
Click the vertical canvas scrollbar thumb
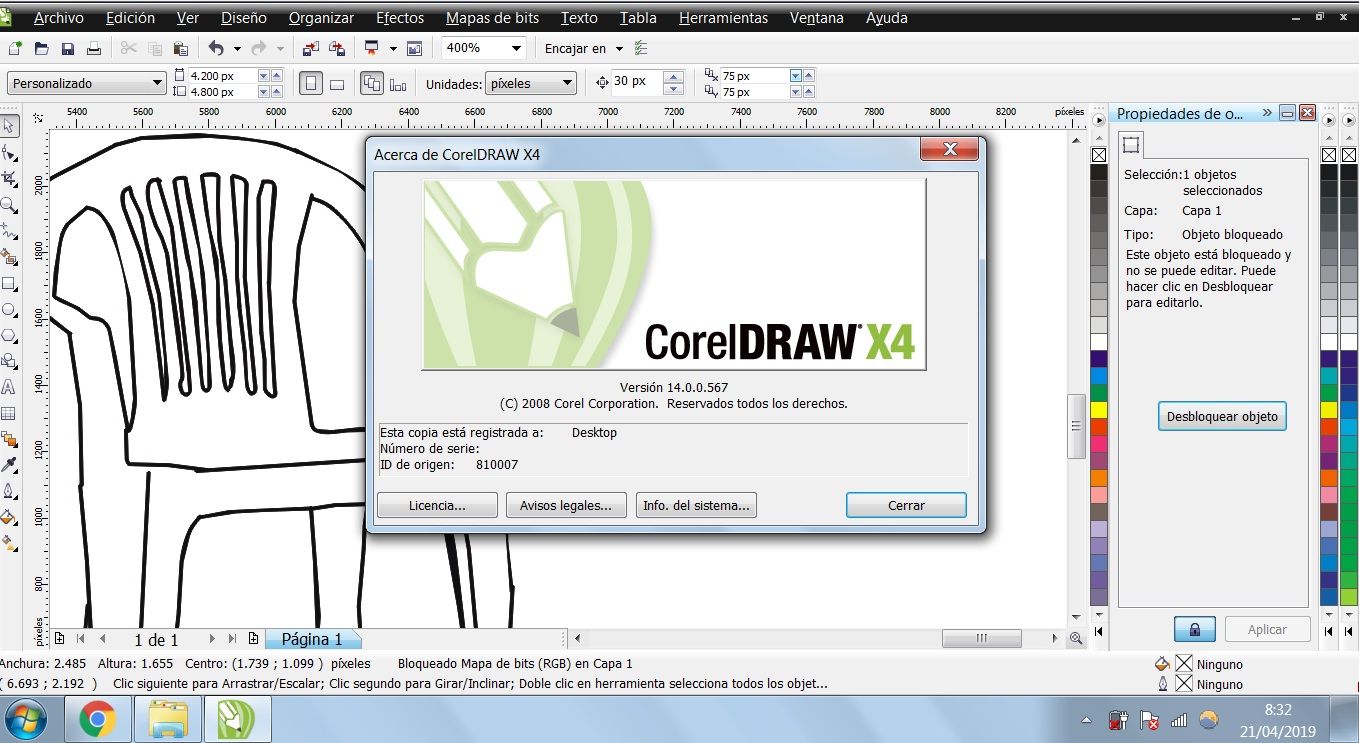1077,425
